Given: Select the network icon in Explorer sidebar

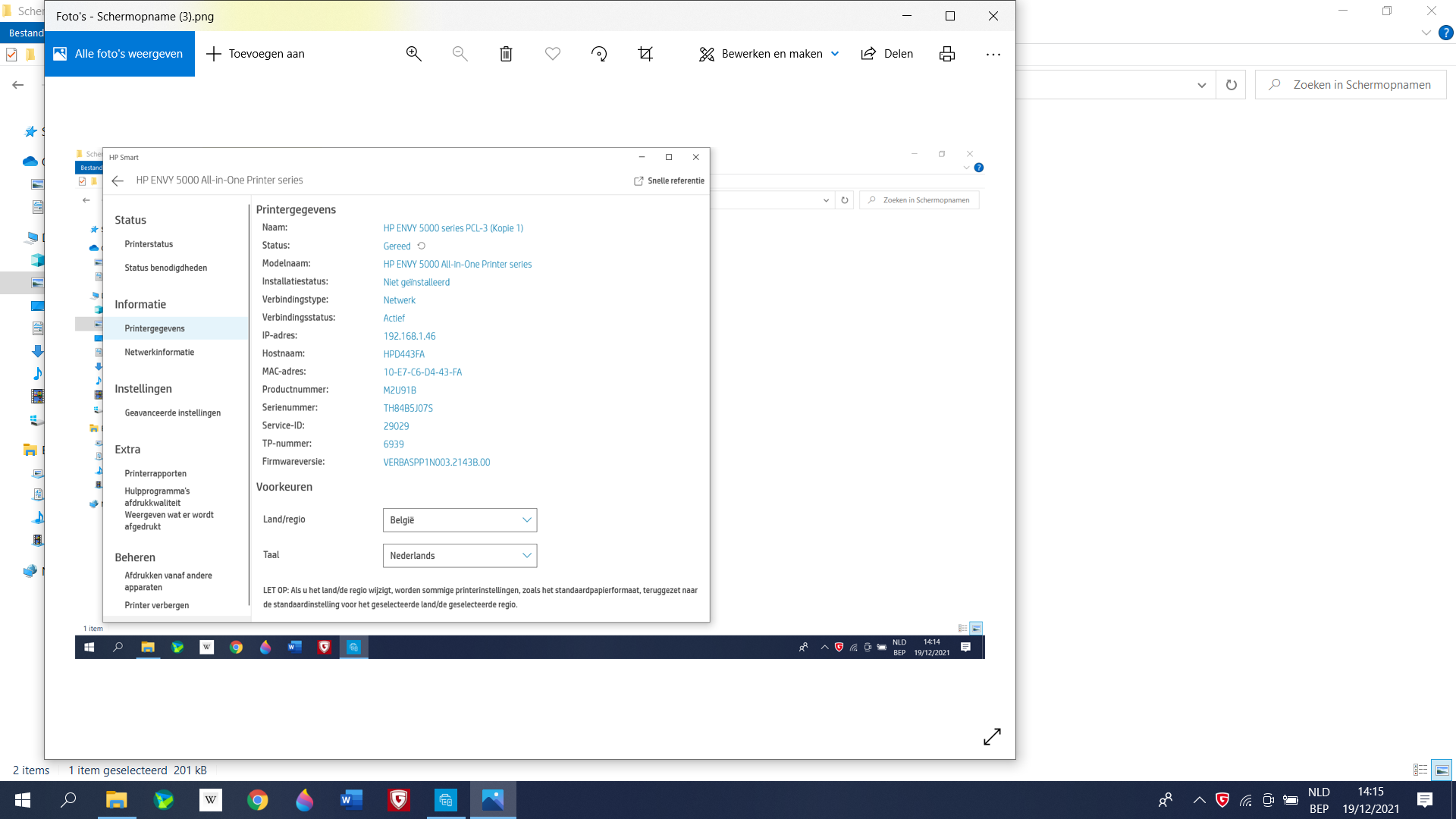Looking at the screenshot, I should tap(30, 571).
